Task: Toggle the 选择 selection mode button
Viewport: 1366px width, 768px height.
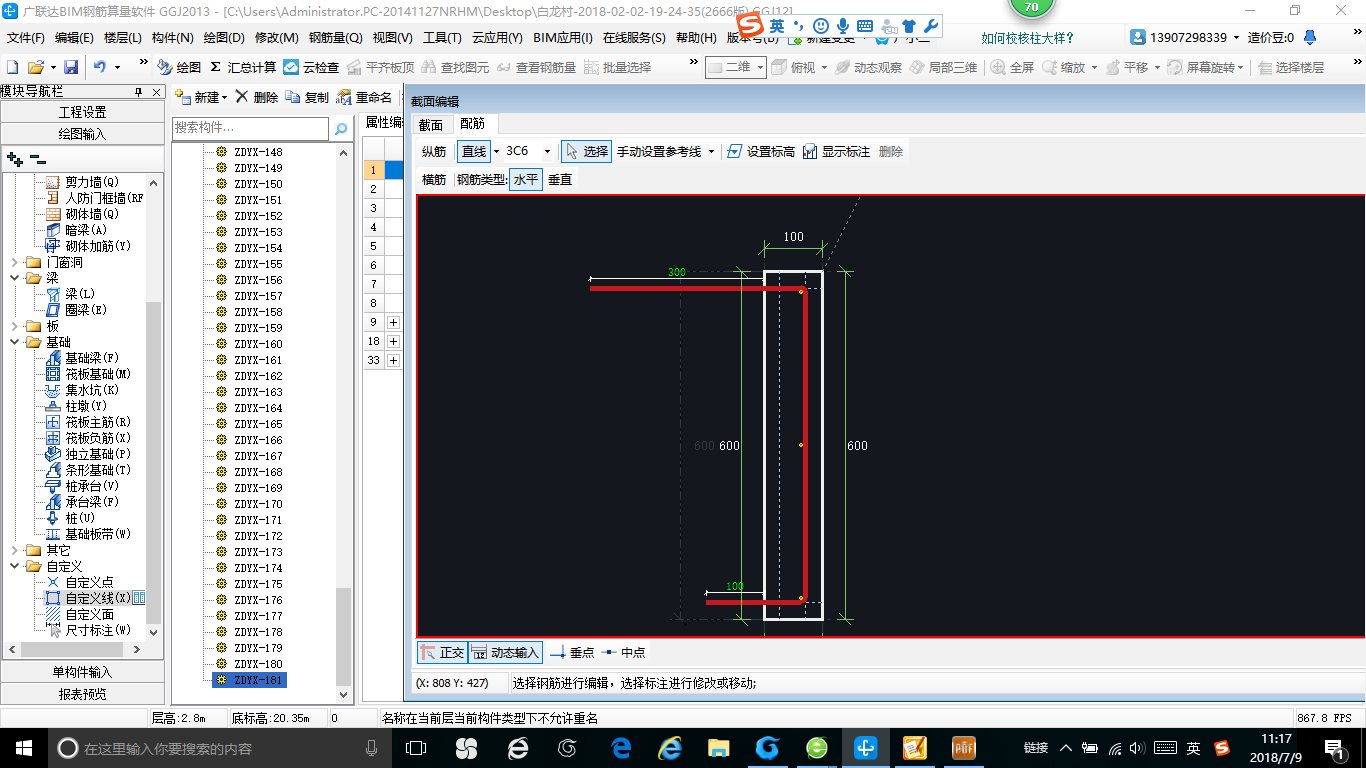Action: point(586,151)
